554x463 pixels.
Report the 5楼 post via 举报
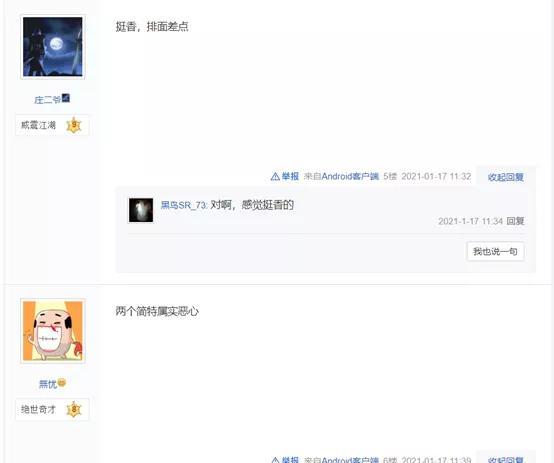[290, 176]
